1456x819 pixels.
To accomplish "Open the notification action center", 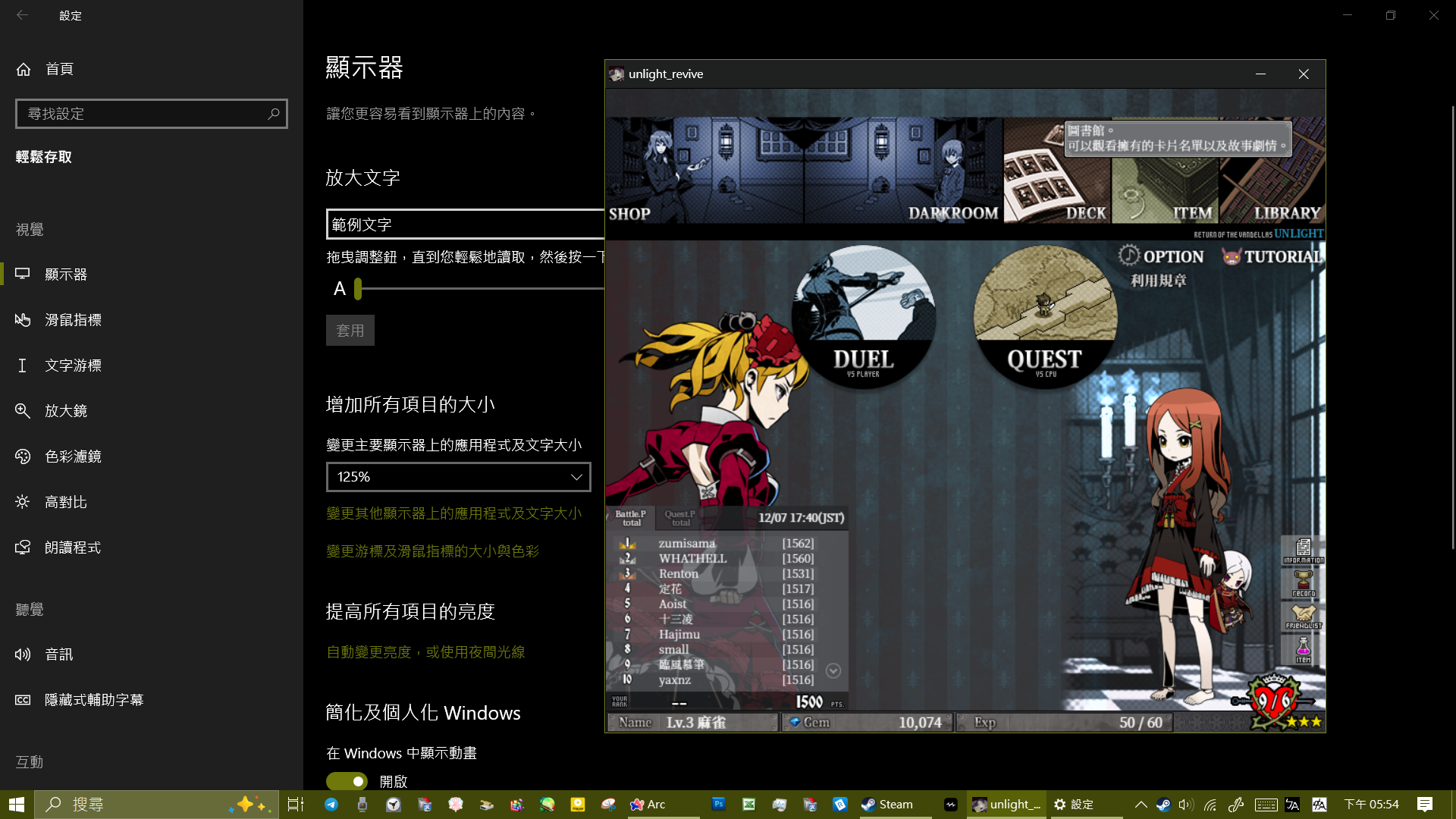I will 1425,805.
